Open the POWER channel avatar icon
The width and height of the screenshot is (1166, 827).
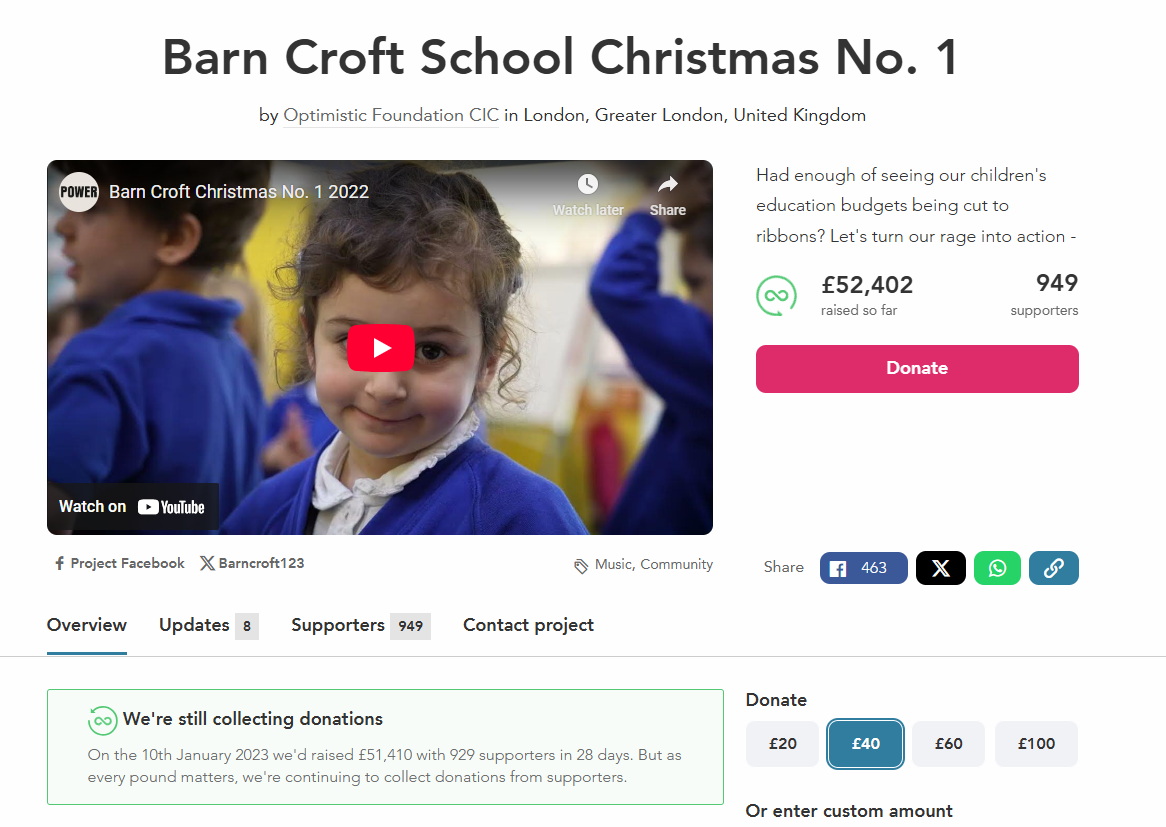79,192
